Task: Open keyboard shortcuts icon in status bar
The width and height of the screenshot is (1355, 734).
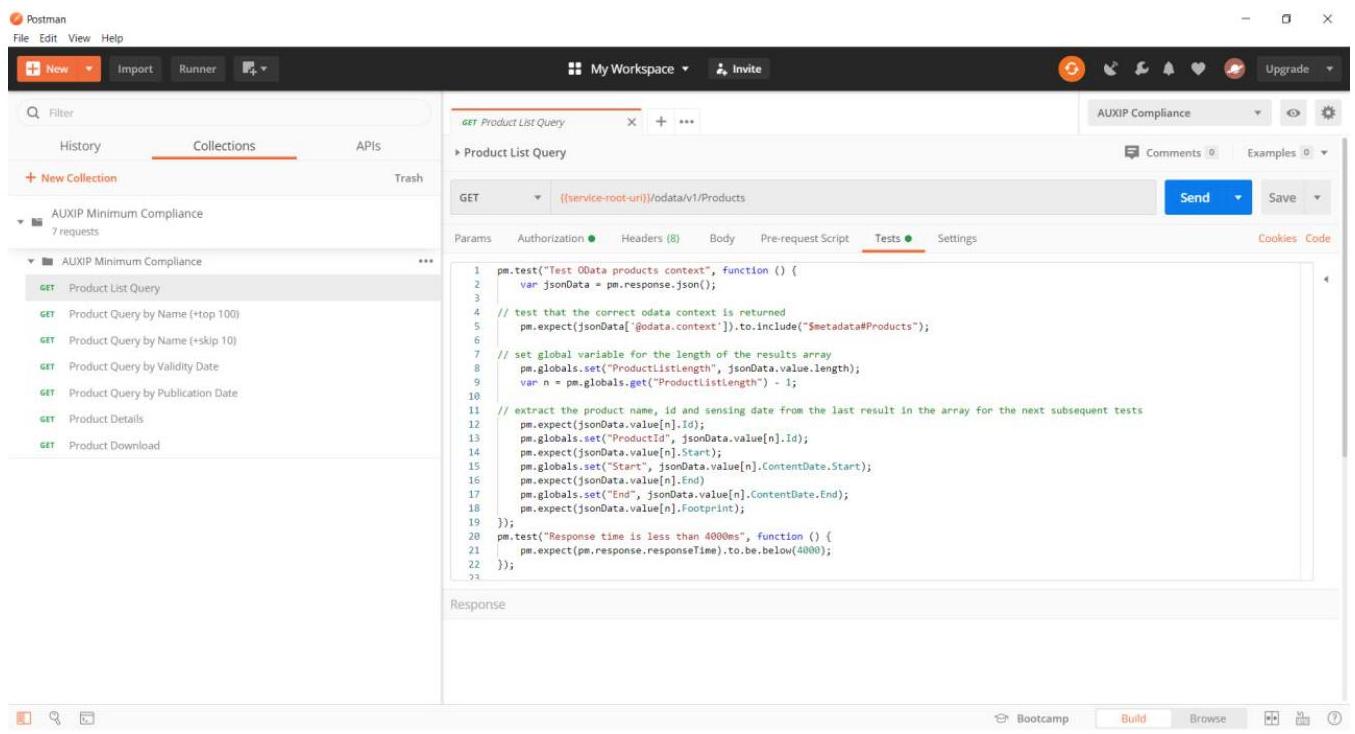Action: 1303,718
